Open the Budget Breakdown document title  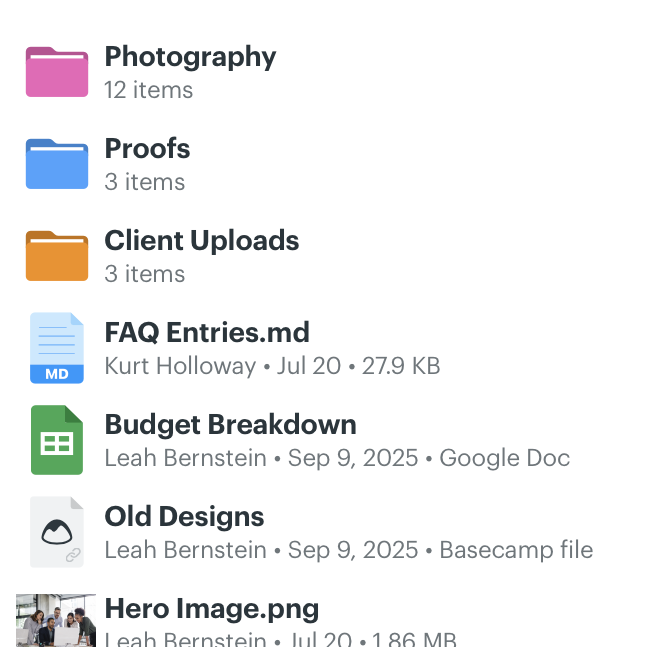point(231,425)
